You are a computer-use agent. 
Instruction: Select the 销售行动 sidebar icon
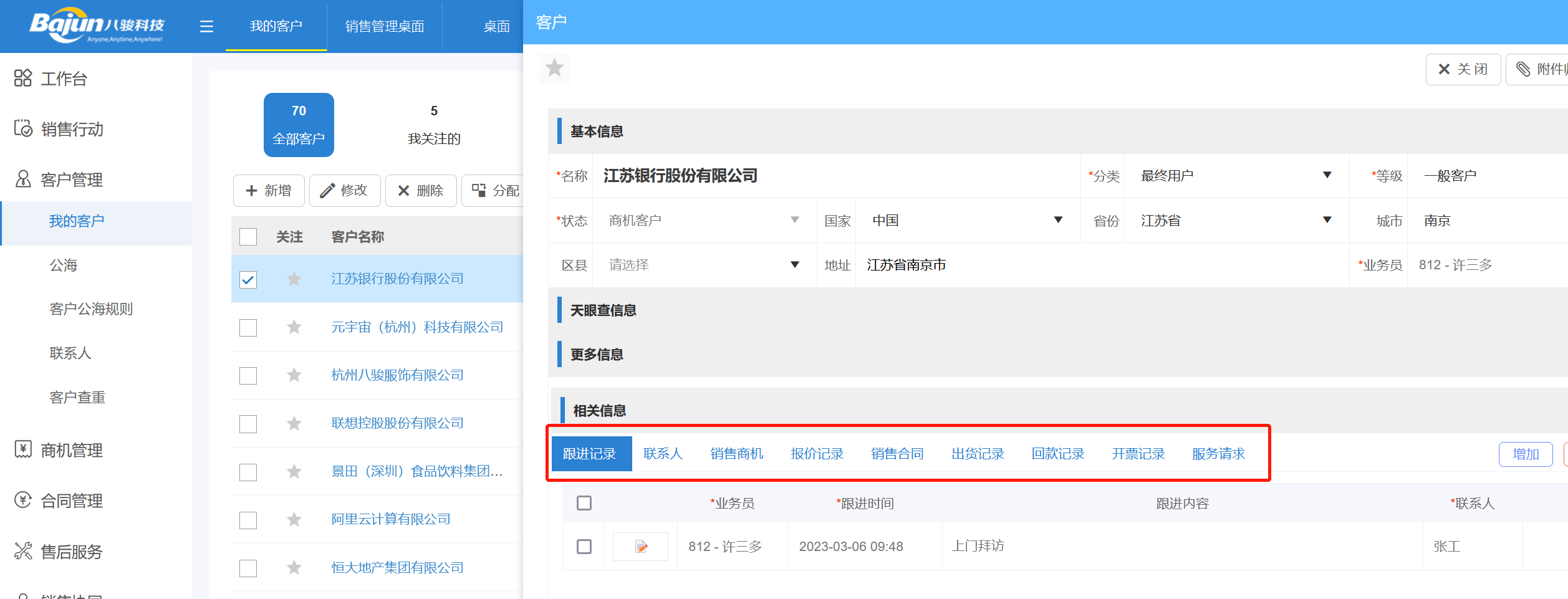click(x=22, y=129)
